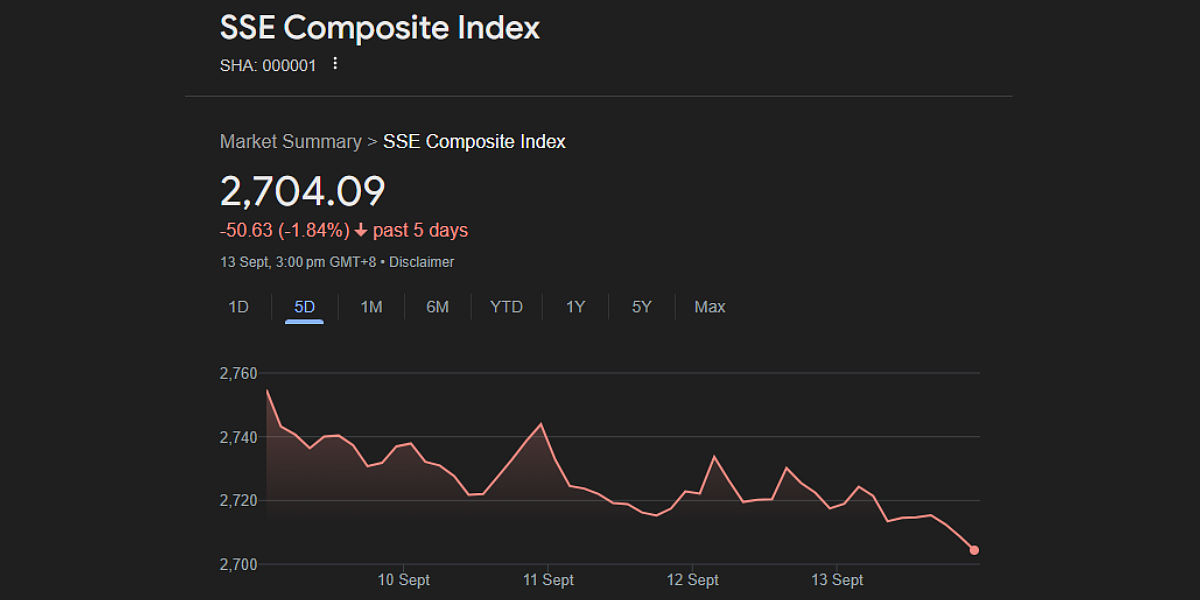Click the 2,760 y-axis label

click(x=238, y=374)
